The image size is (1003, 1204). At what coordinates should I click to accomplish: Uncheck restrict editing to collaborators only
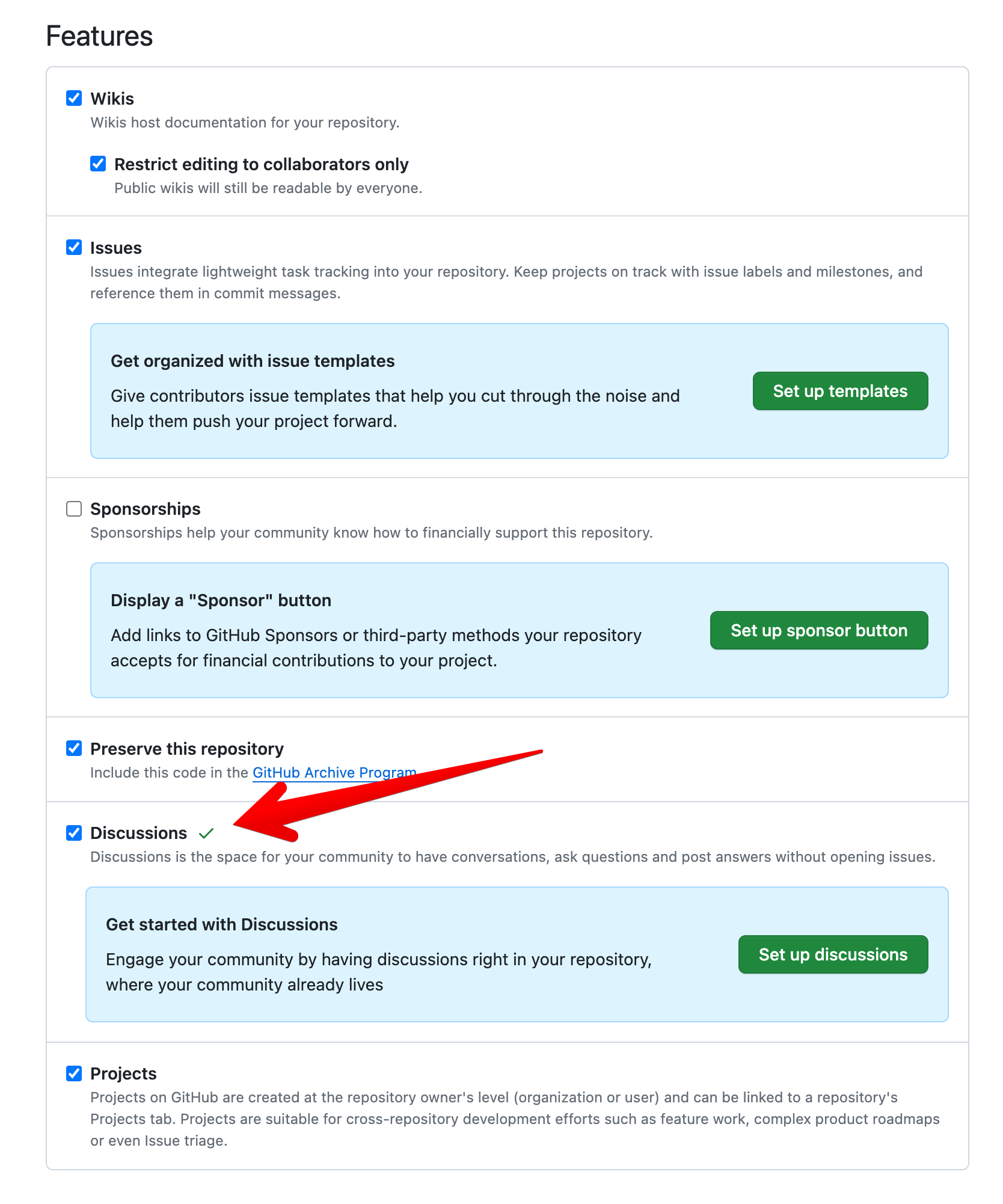[x=98, y=164]
